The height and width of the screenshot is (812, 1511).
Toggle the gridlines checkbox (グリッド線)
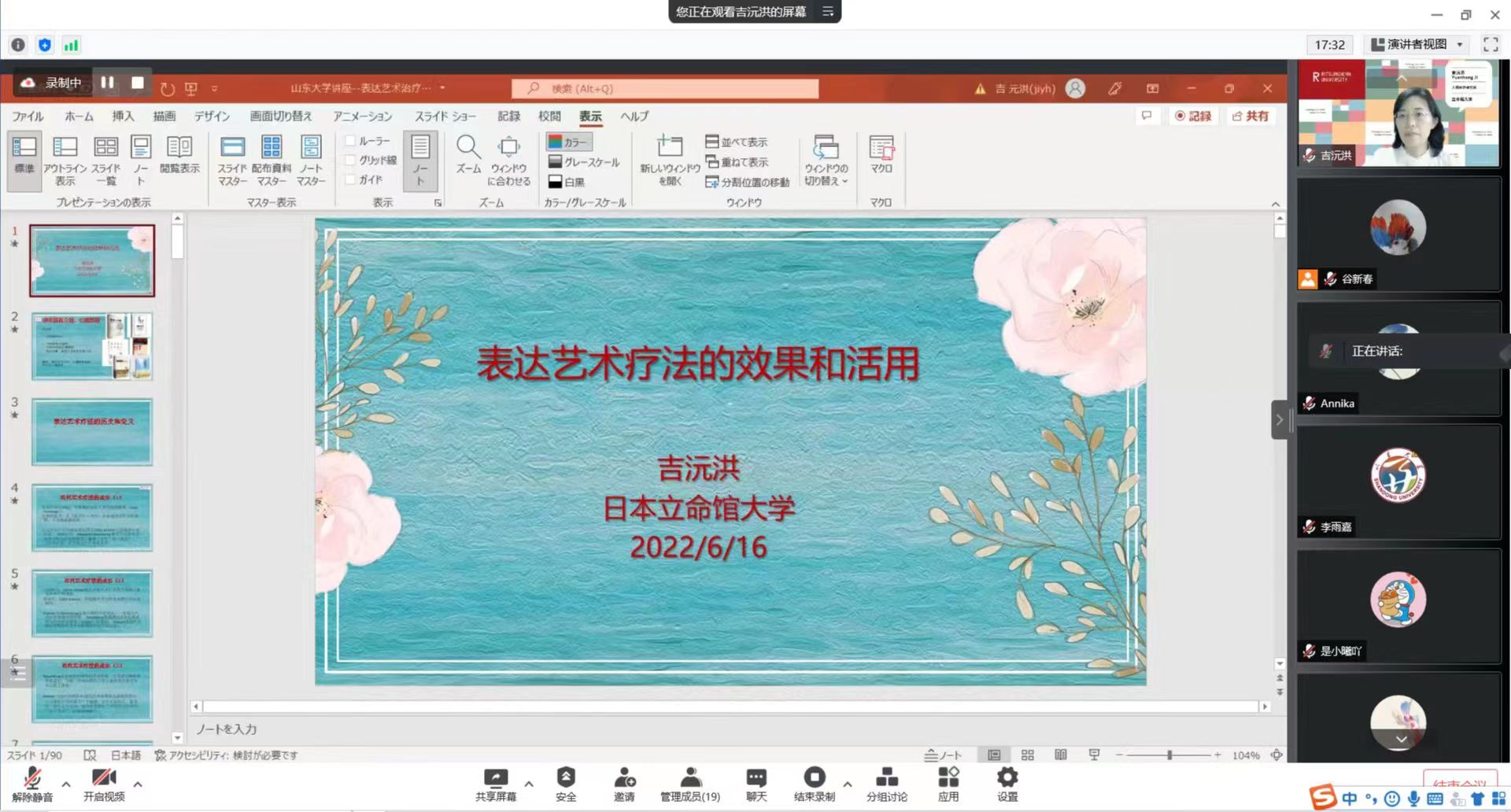point(351,161)
